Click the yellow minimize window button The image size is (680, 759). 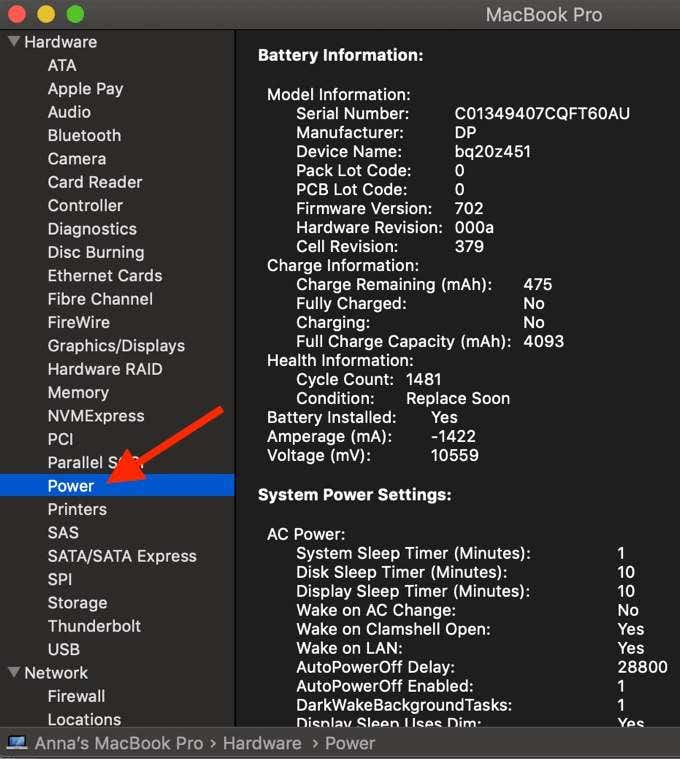46,15
